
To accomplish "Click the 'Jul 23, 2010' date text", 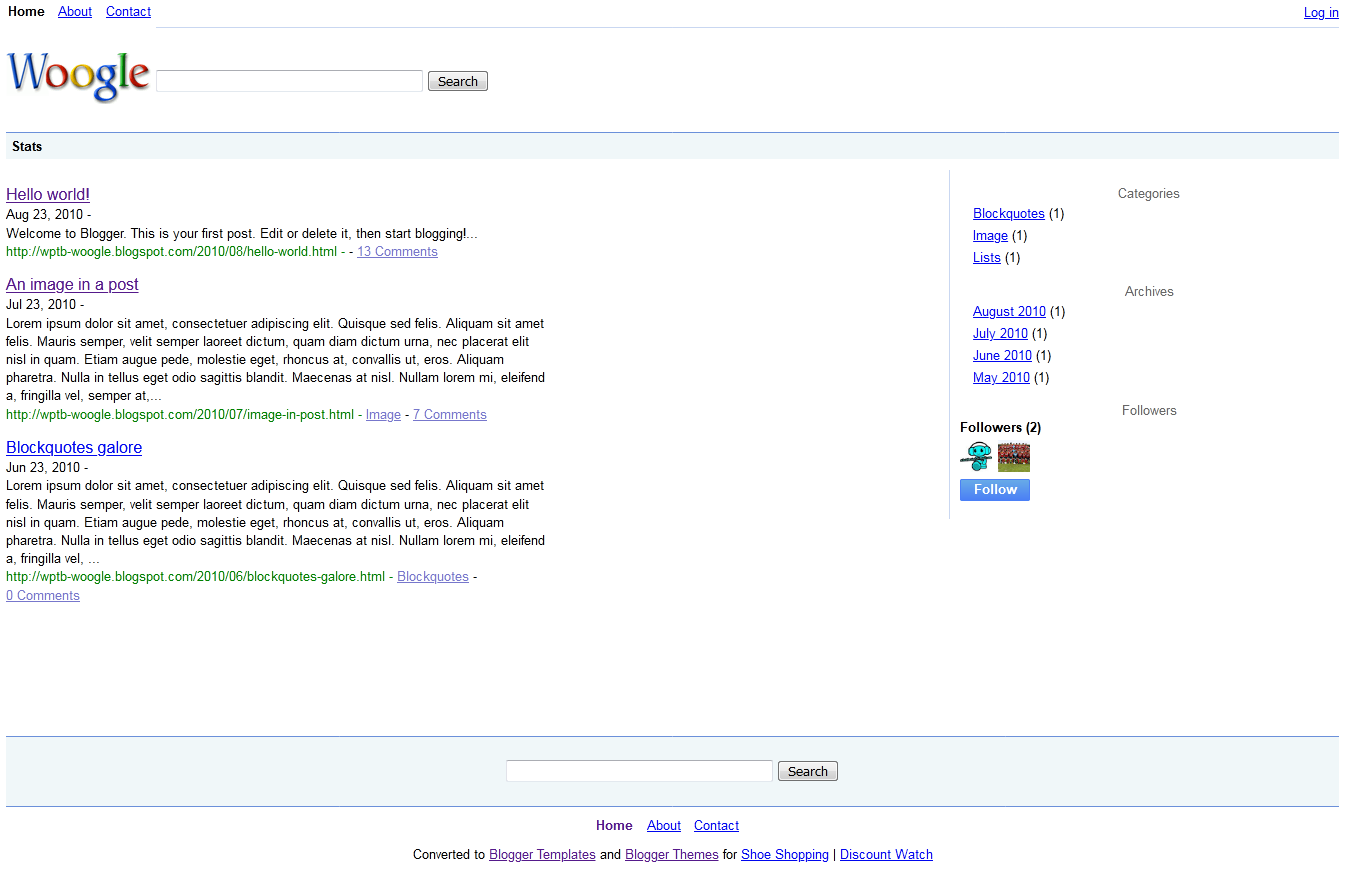I will coord(41,305).
